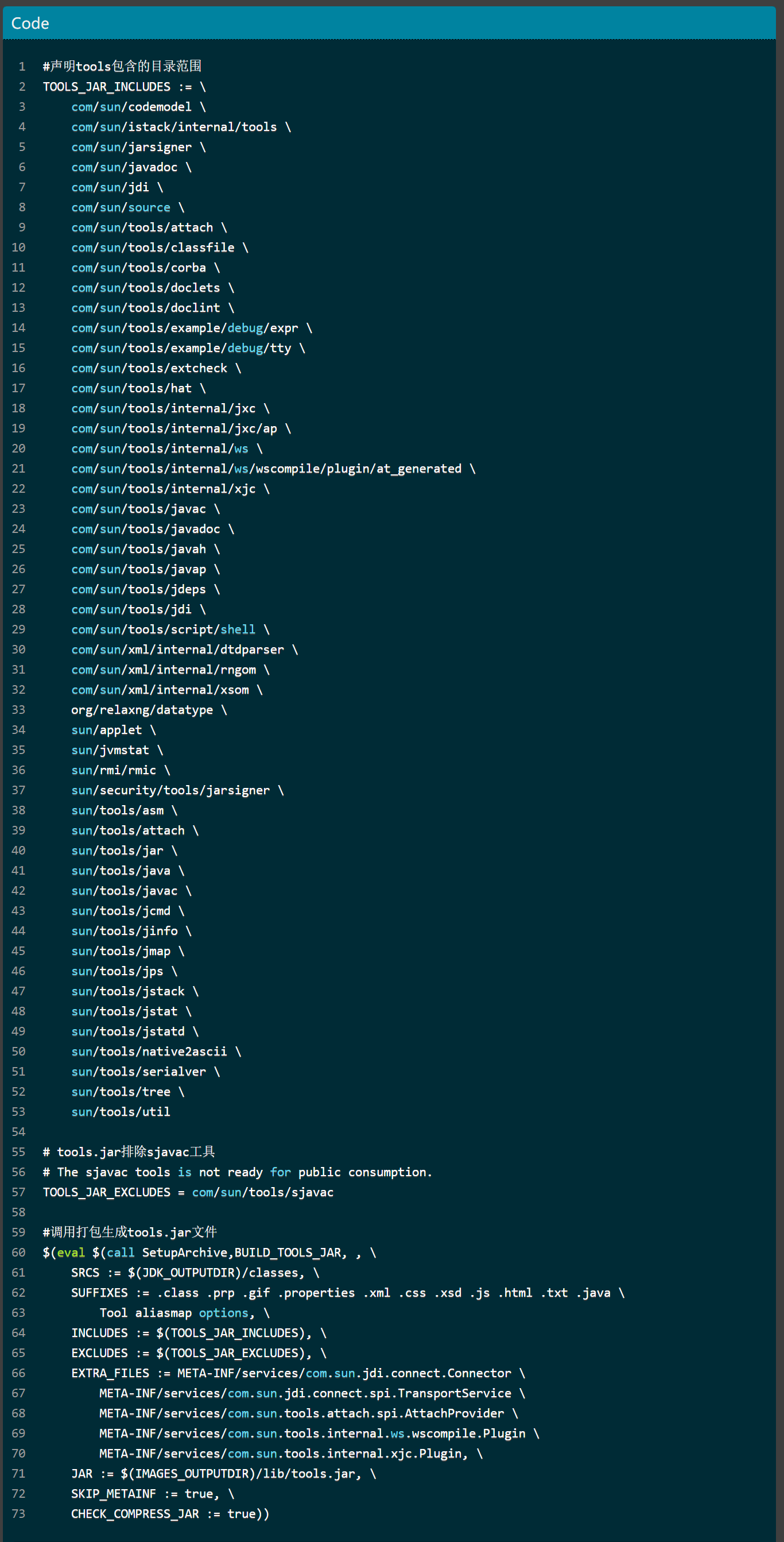Click the SRCS JDK_OUTPUTDIR classes line
784x1542 pixels.
click(x=196, y=1273)
